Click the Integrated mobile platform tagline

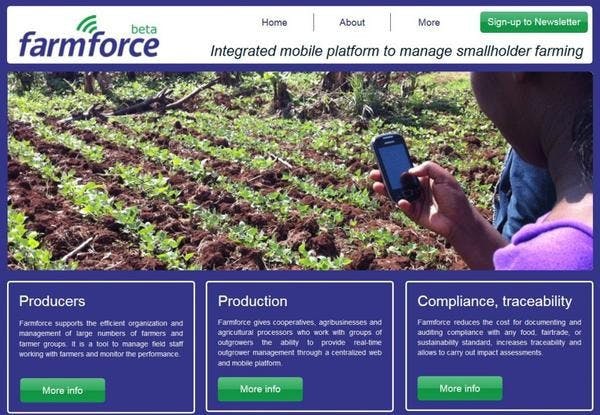click(397, 51)
